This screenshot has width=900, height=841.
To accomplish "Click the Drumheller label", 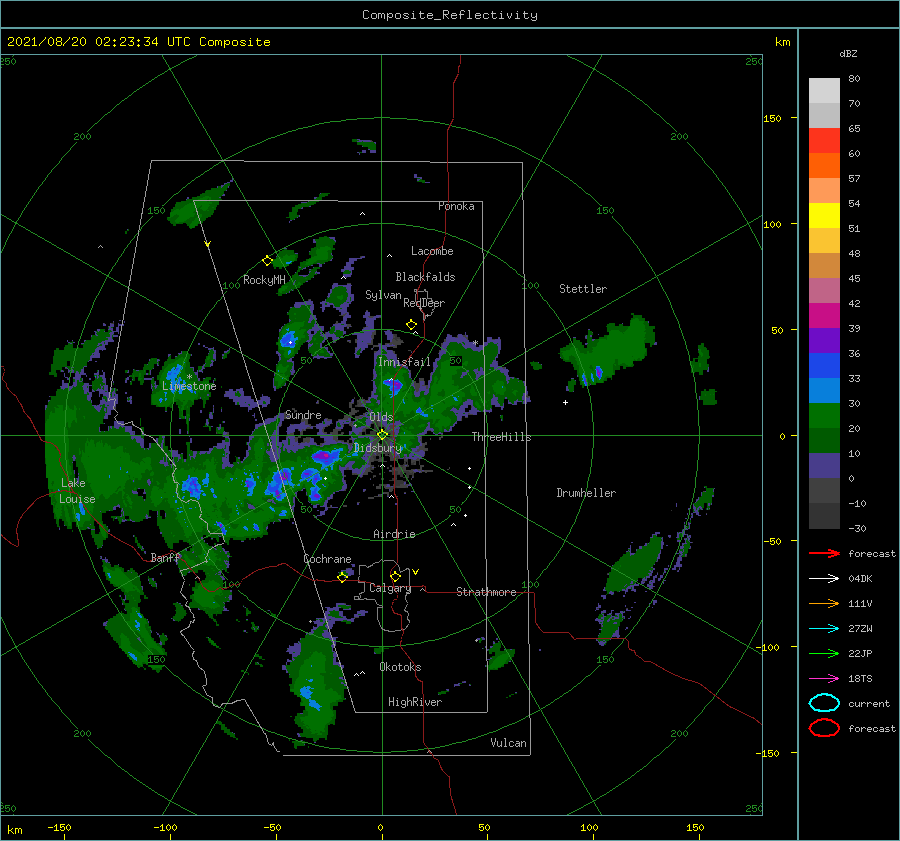I will (586, 493).
